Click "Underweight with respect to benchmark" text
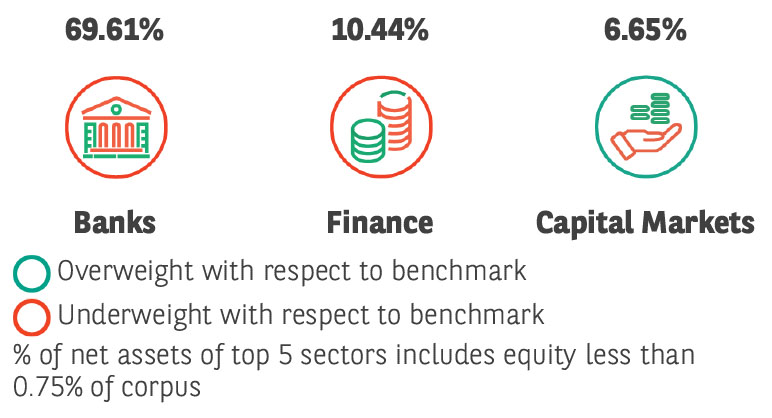This screenshot has height=418, width=772. pos(301,317)
